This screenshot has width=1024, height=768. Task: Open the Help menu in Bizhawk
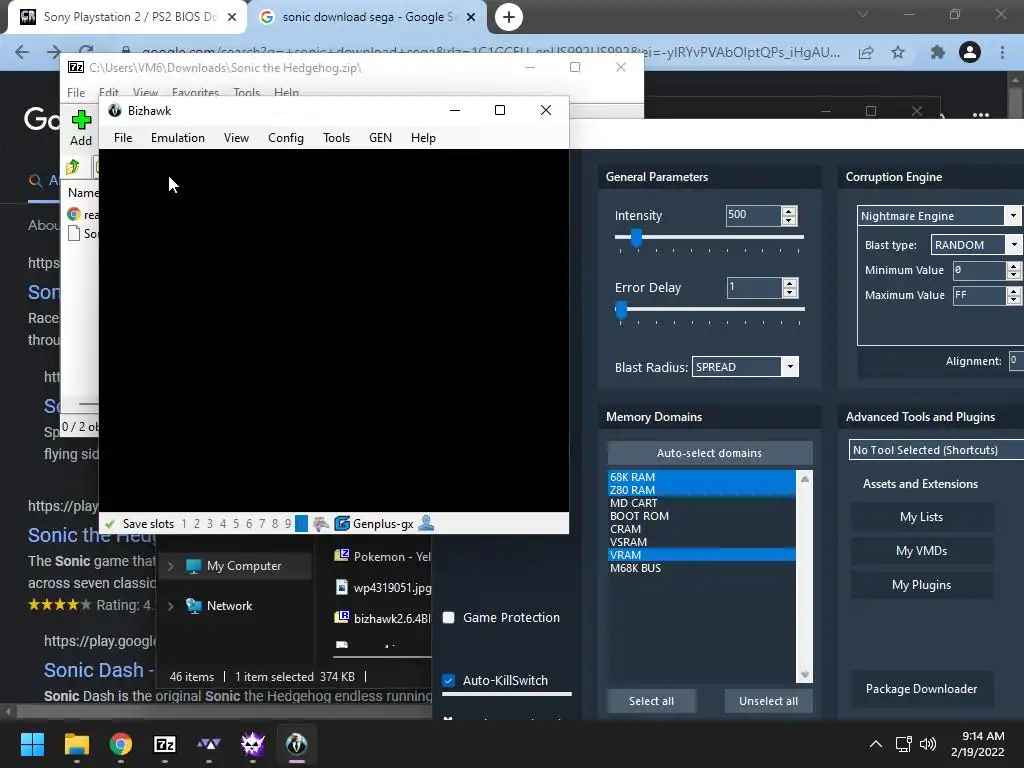(423, 138)
